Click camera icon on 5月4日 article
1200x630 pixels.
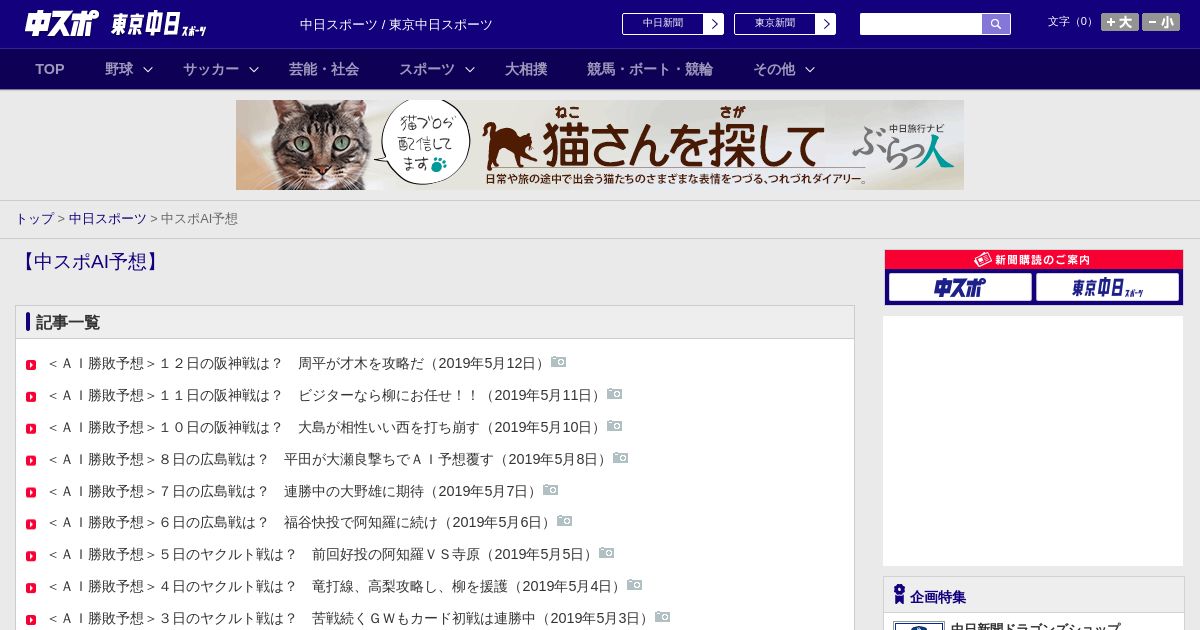coord(634,585)
